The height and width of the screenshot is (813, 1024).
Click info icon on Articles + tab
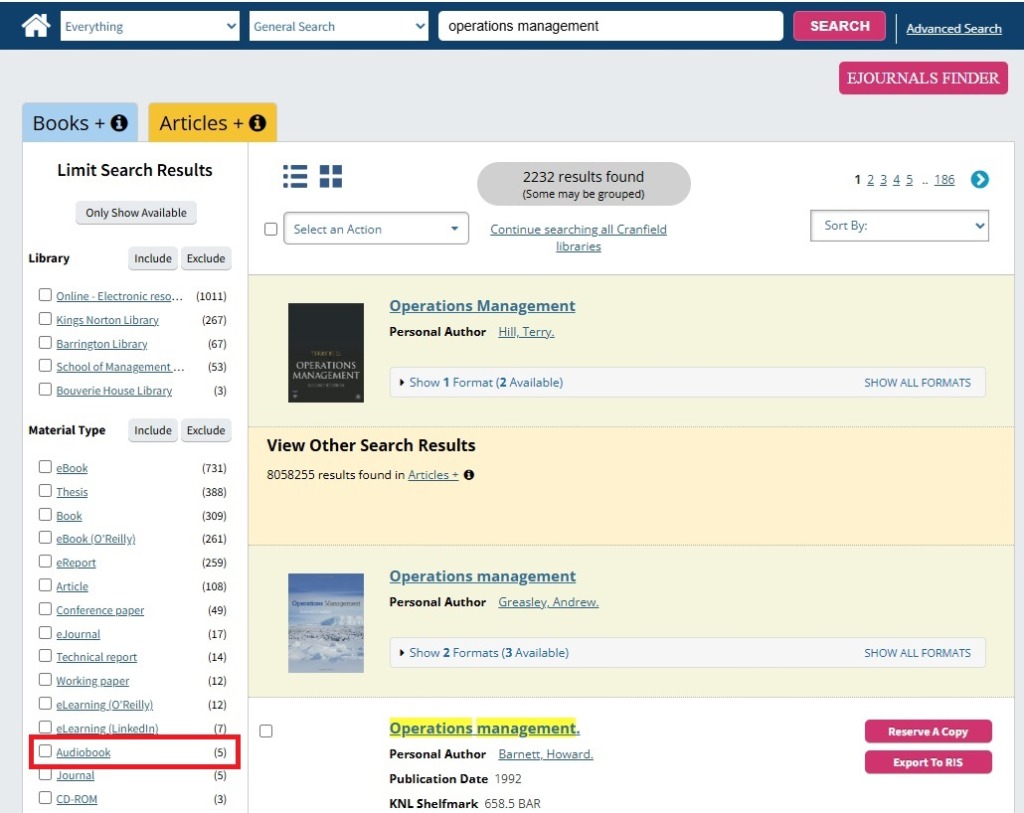click(257, 123)
